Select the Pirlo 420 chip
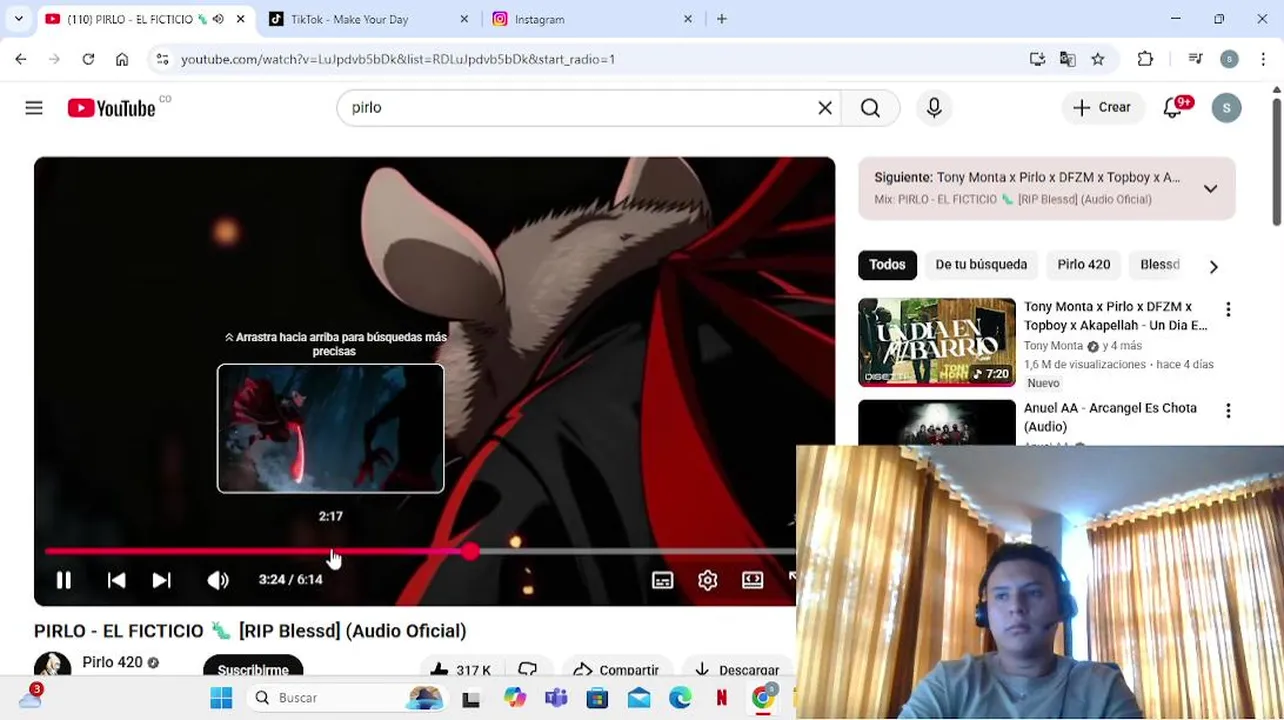The width and height of the screenshot is (1284, 720). (1084, 265)
